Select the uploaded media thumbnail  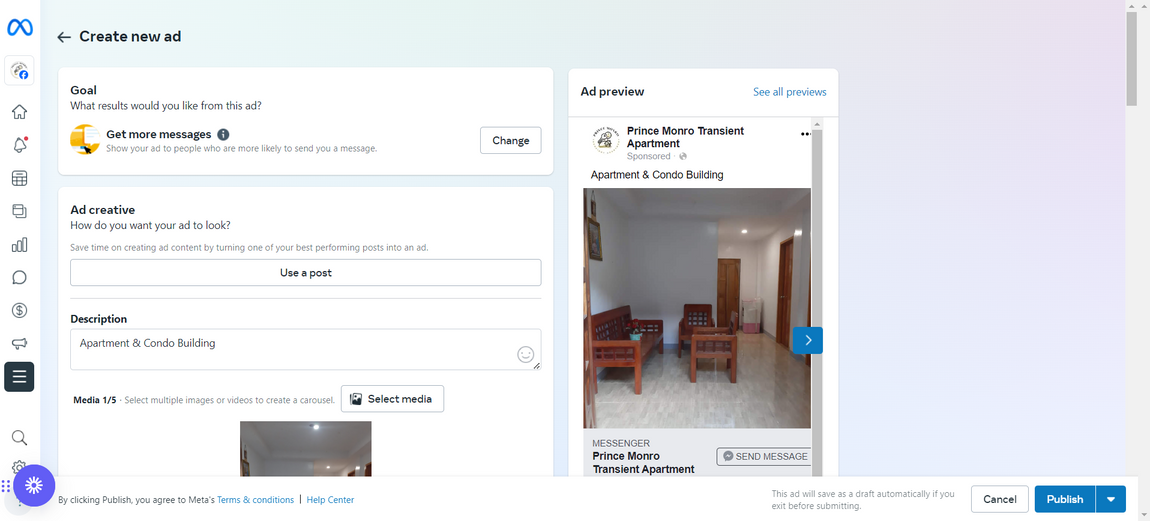(x=306, y=448)
